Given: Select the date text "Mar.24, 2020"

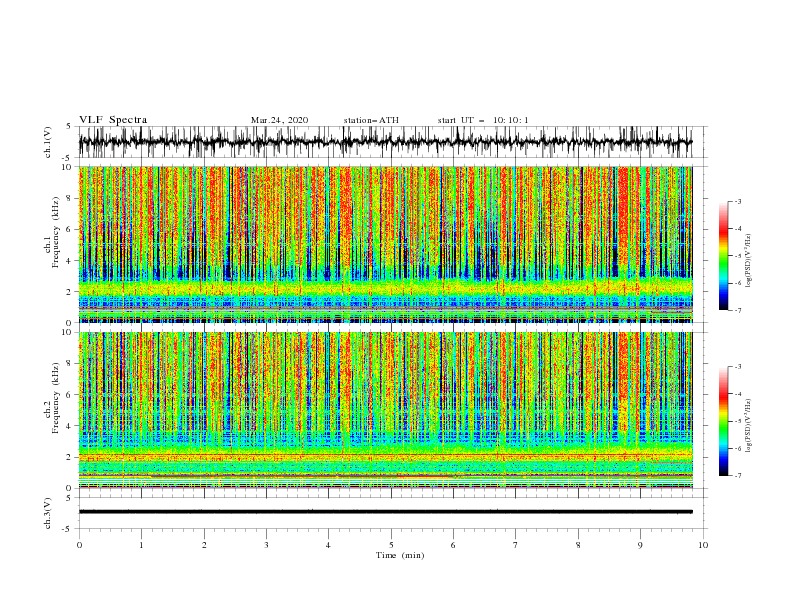Looking at the screenshot, I should click(x=279, y=120).
